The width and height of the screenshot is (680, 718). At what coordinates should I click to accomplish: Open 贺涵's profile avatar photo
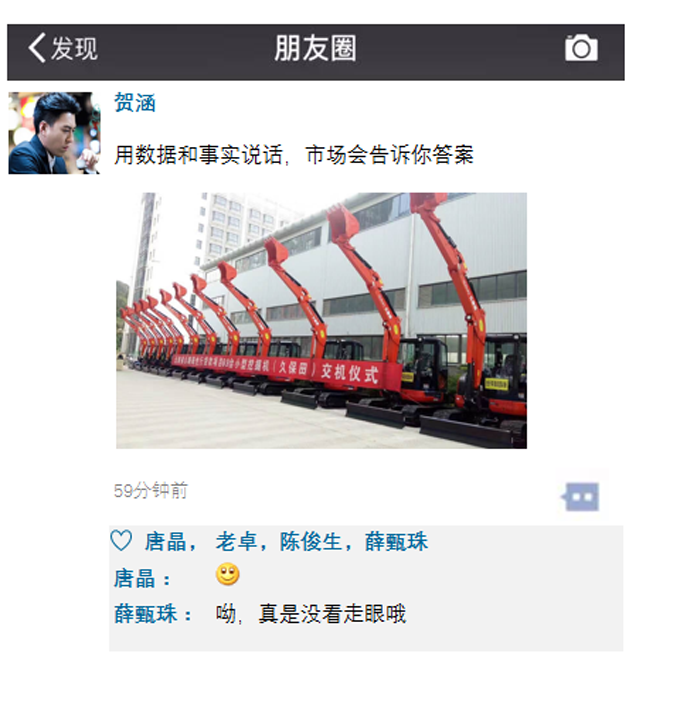click(x=54, y=133)
